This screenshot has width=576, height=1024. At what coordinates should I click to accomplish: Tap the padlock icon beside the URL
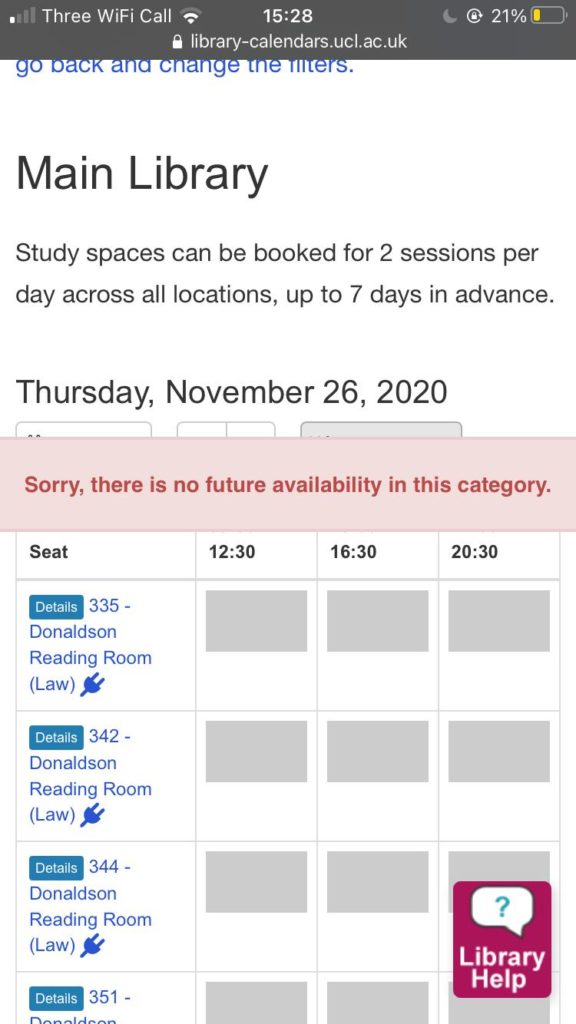pos(176,42)
